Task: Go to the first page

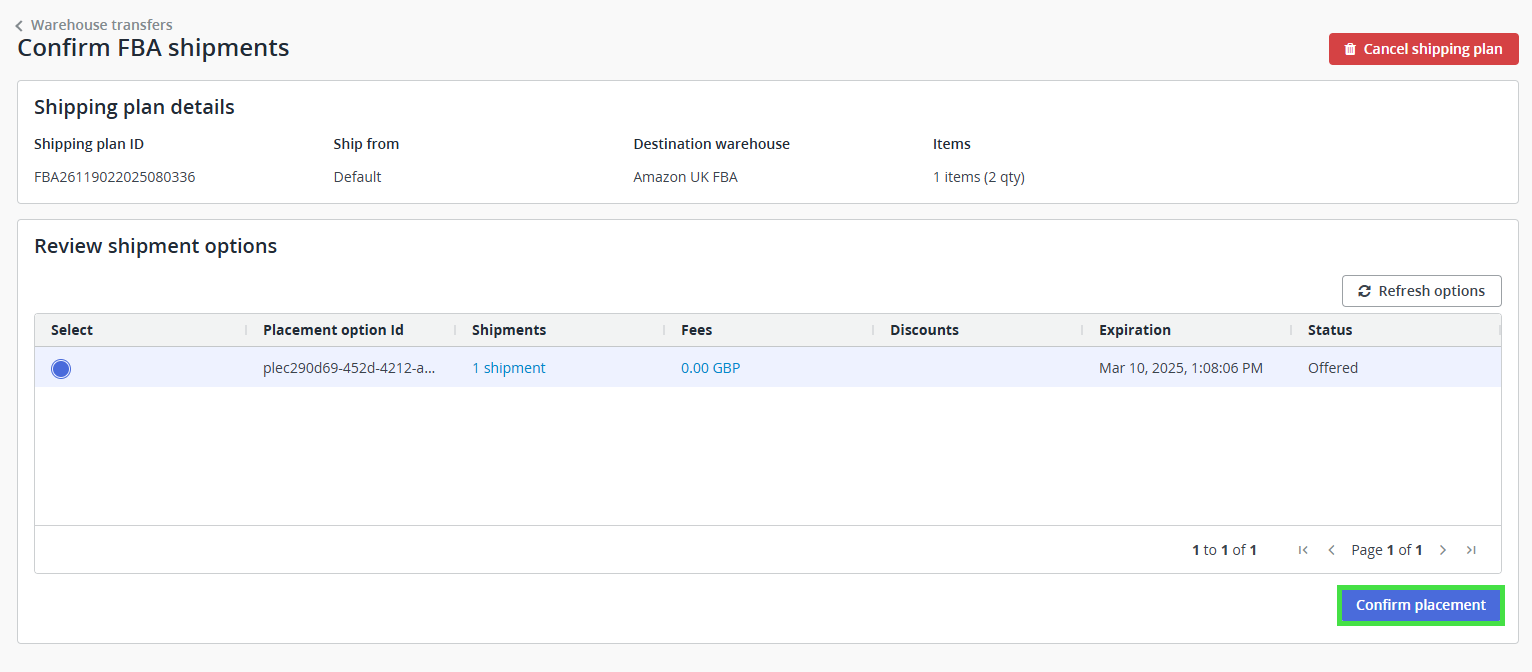Action: click(1303, 550)
